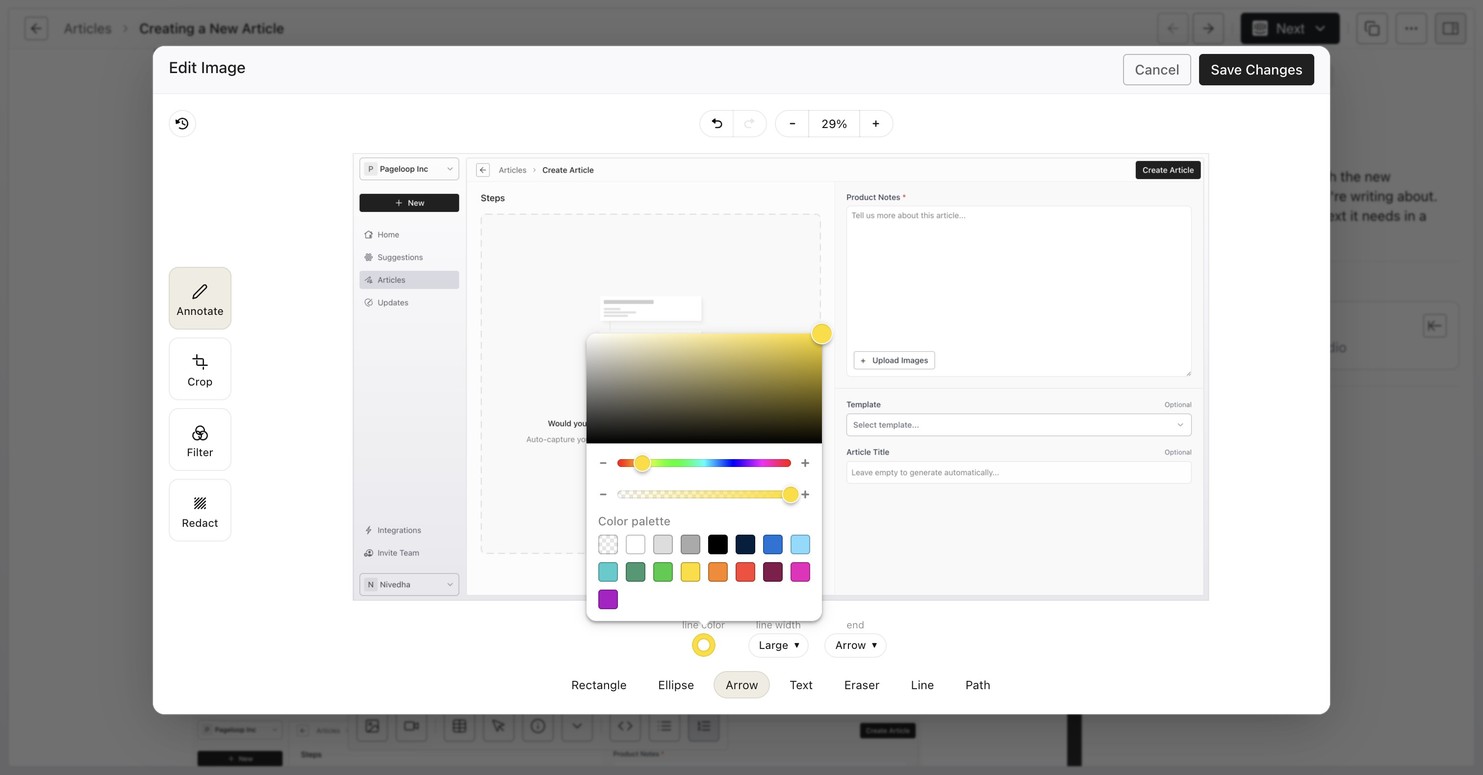This screenshot has width=1483, height=775.
Task: Click the collapse panel icon in background page
Action: pos(1435,326)
